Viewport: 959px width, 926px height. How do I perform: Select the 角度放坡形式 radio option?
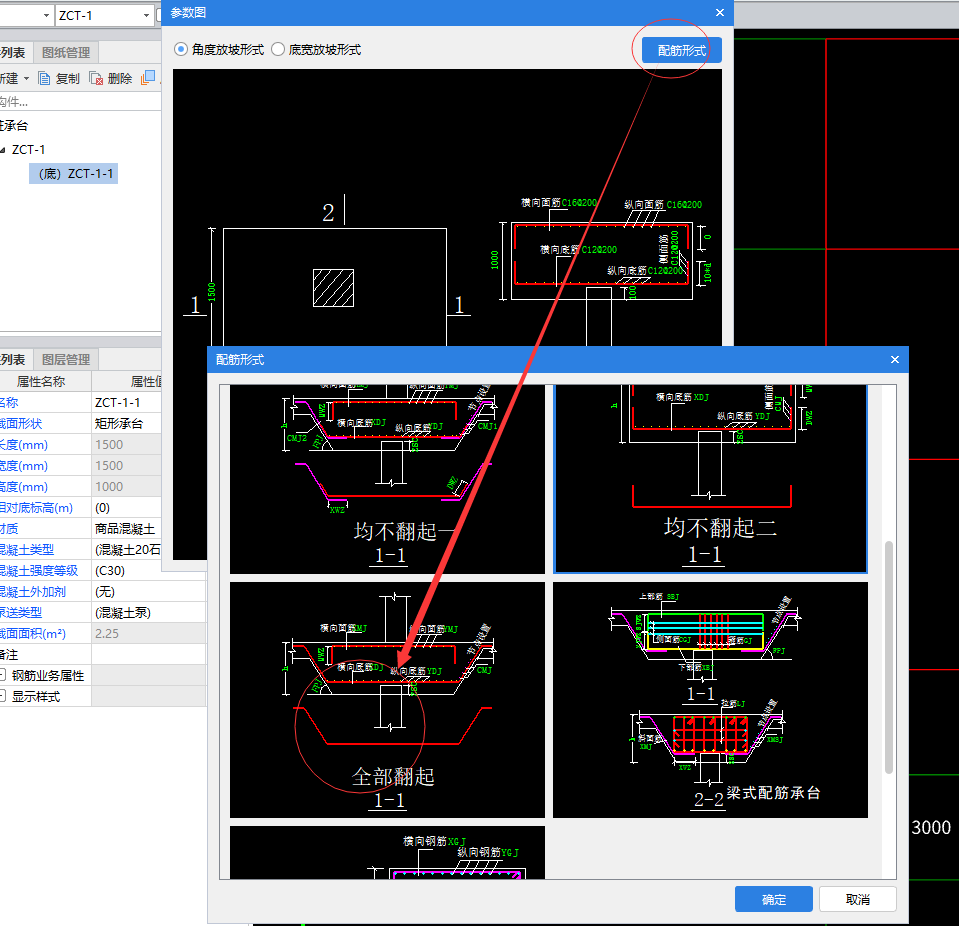click(x=180, y=50)
